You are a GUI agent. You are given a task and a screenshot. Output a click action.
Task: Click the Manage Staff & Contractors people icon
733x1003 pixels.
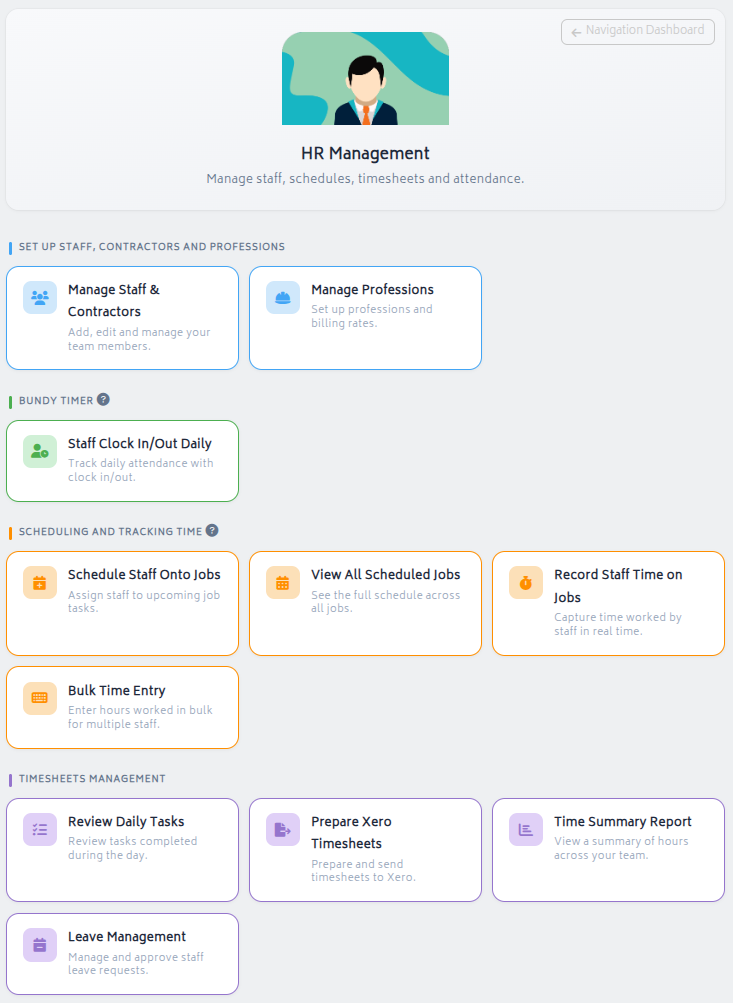[x=40, y=298]
